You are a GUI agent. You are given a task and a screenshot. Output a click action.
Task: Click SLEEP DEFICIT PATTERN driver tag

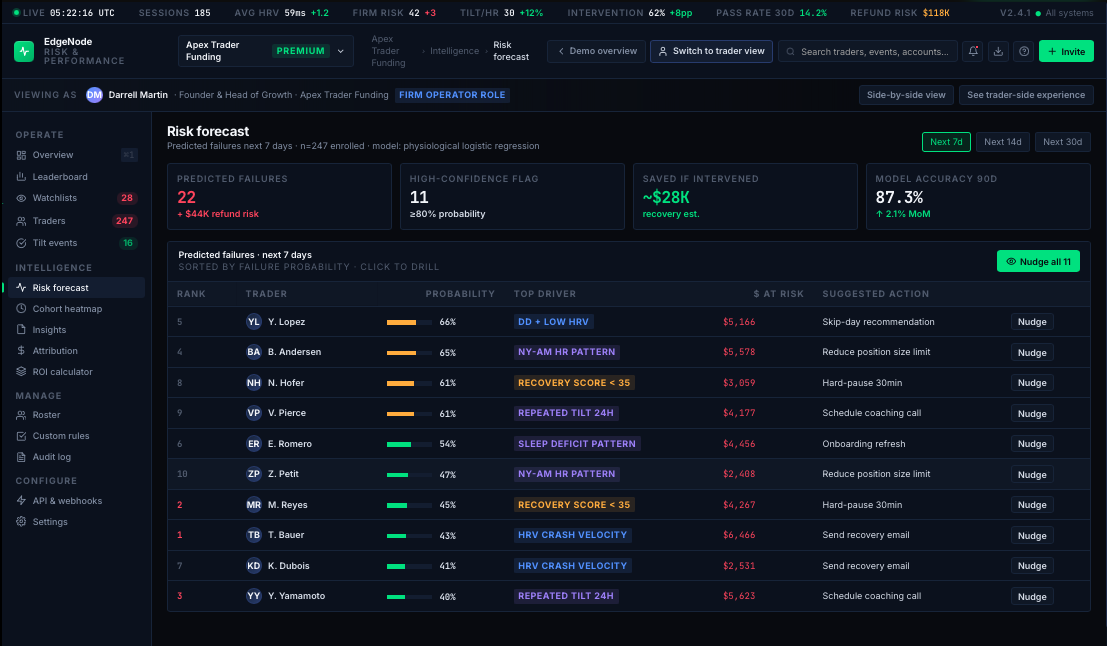577,444
